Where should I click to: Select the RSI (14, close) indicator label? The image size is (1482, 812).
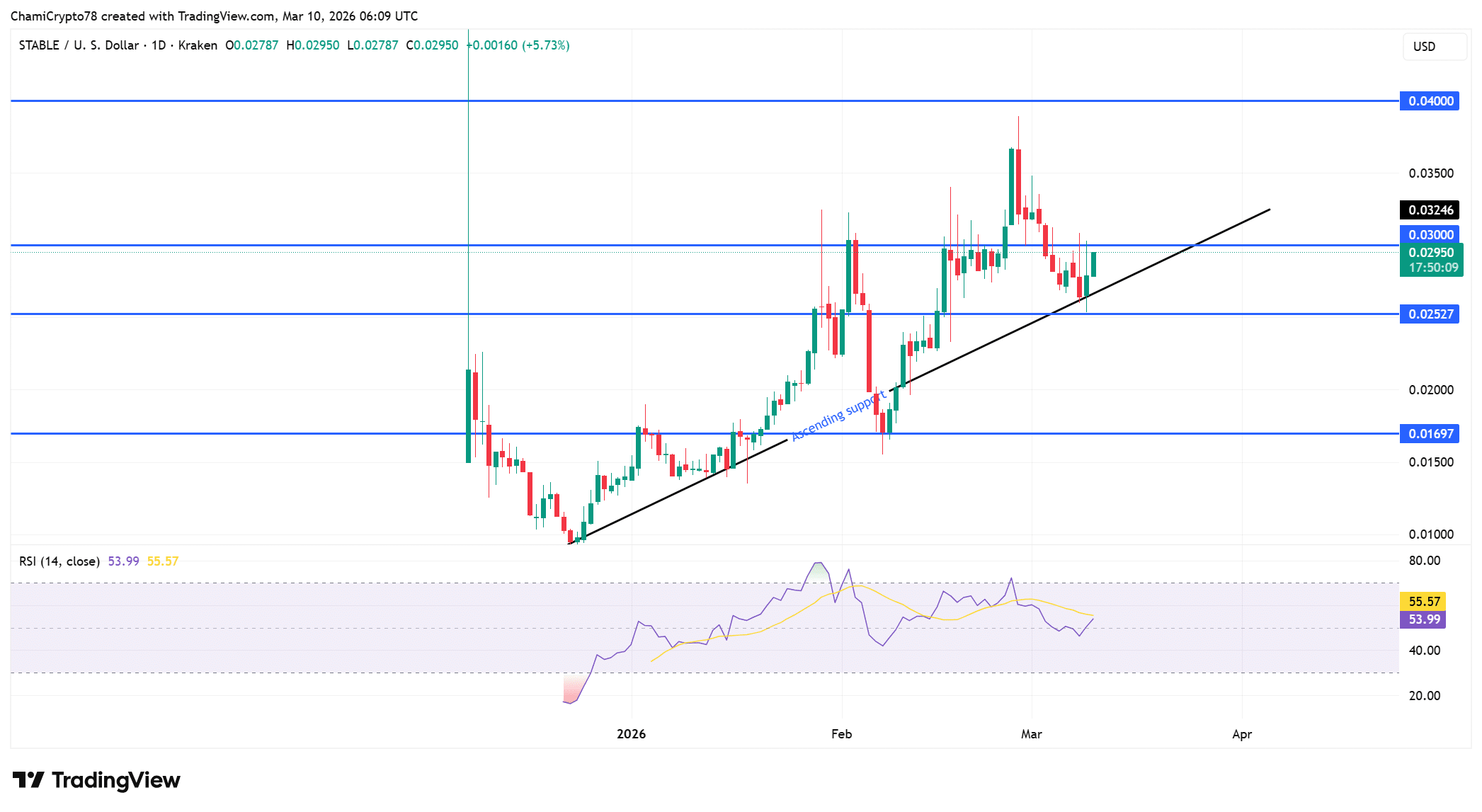pyautogui.click(x=59, y=559)
